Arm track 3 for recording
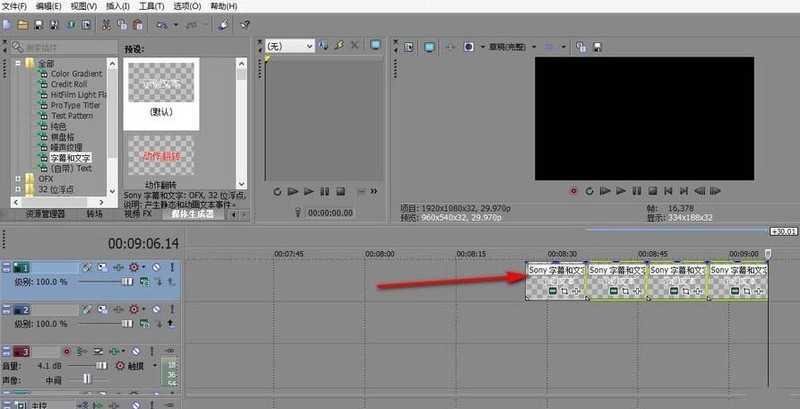800x409 pixels. (x=68, y=352)
